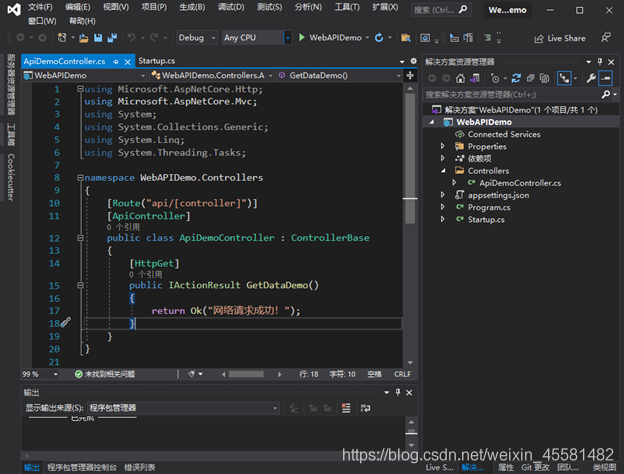624x474 pixels.
Task: Click the refresh icon in Solution Explorer
Action: [516, 78]
